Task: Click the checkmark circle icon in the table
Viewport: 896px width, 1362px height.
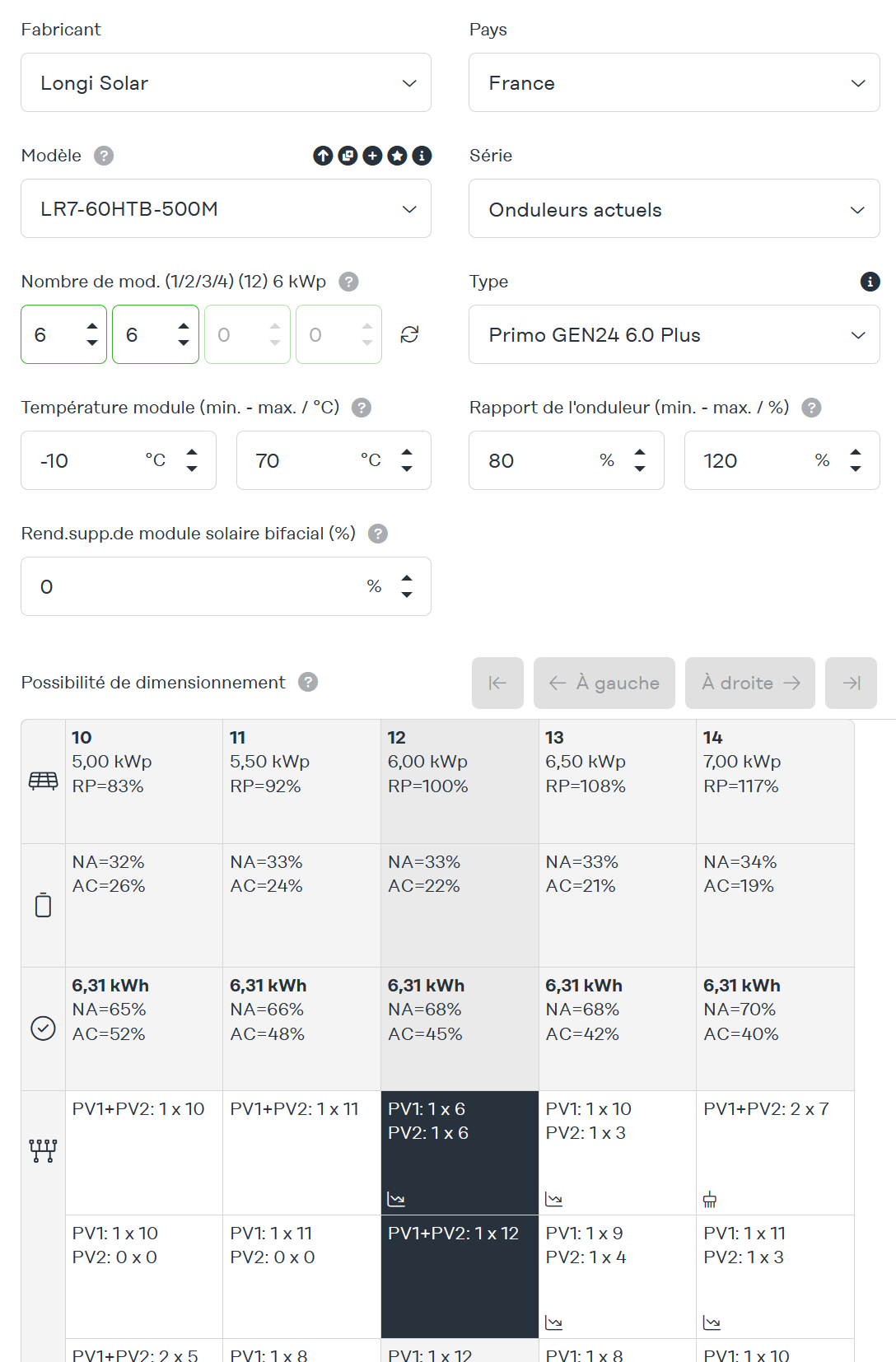Action: pos(43,1028)
